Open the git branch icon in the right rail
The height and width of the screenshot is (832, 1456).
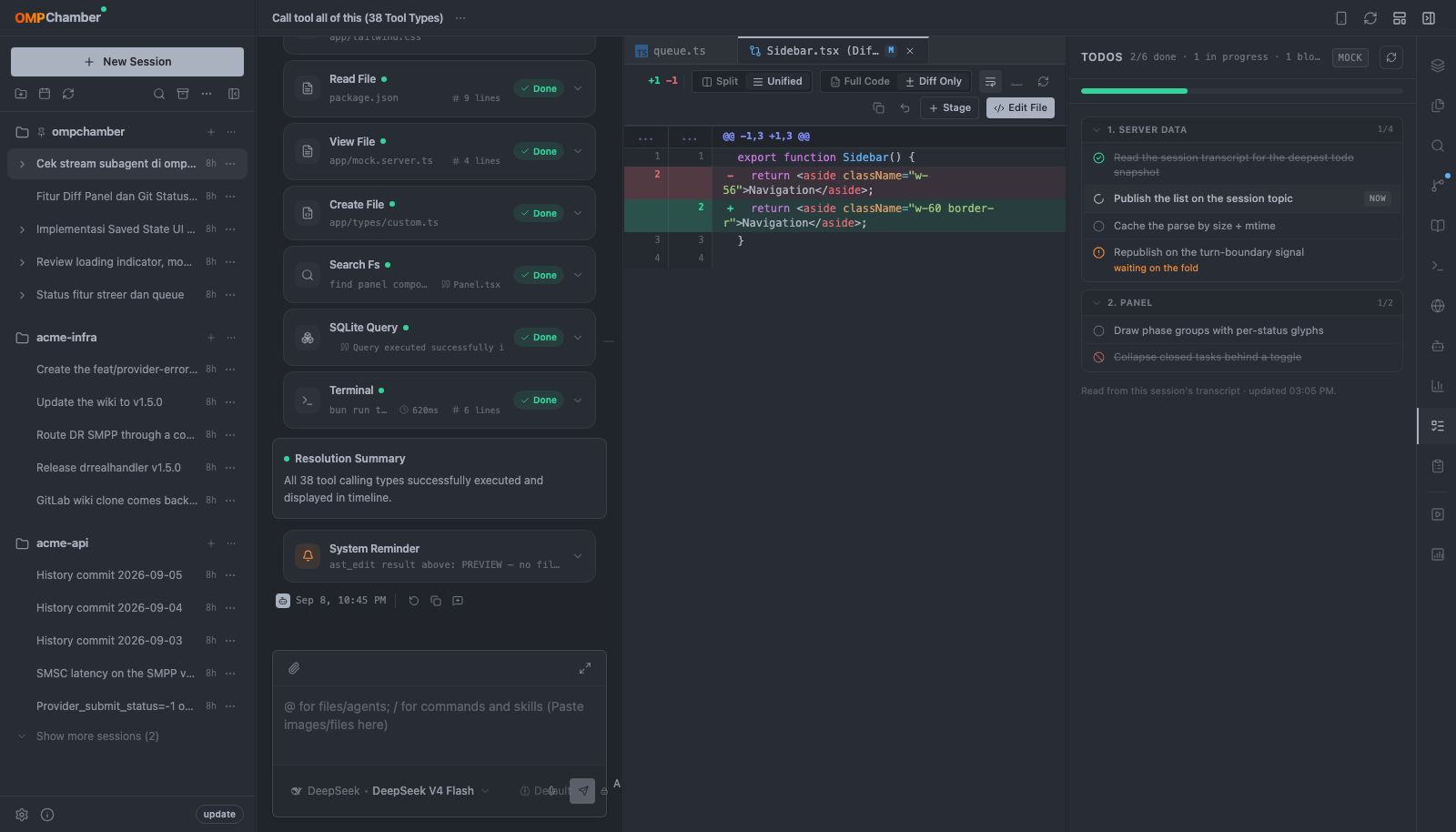1438,186
